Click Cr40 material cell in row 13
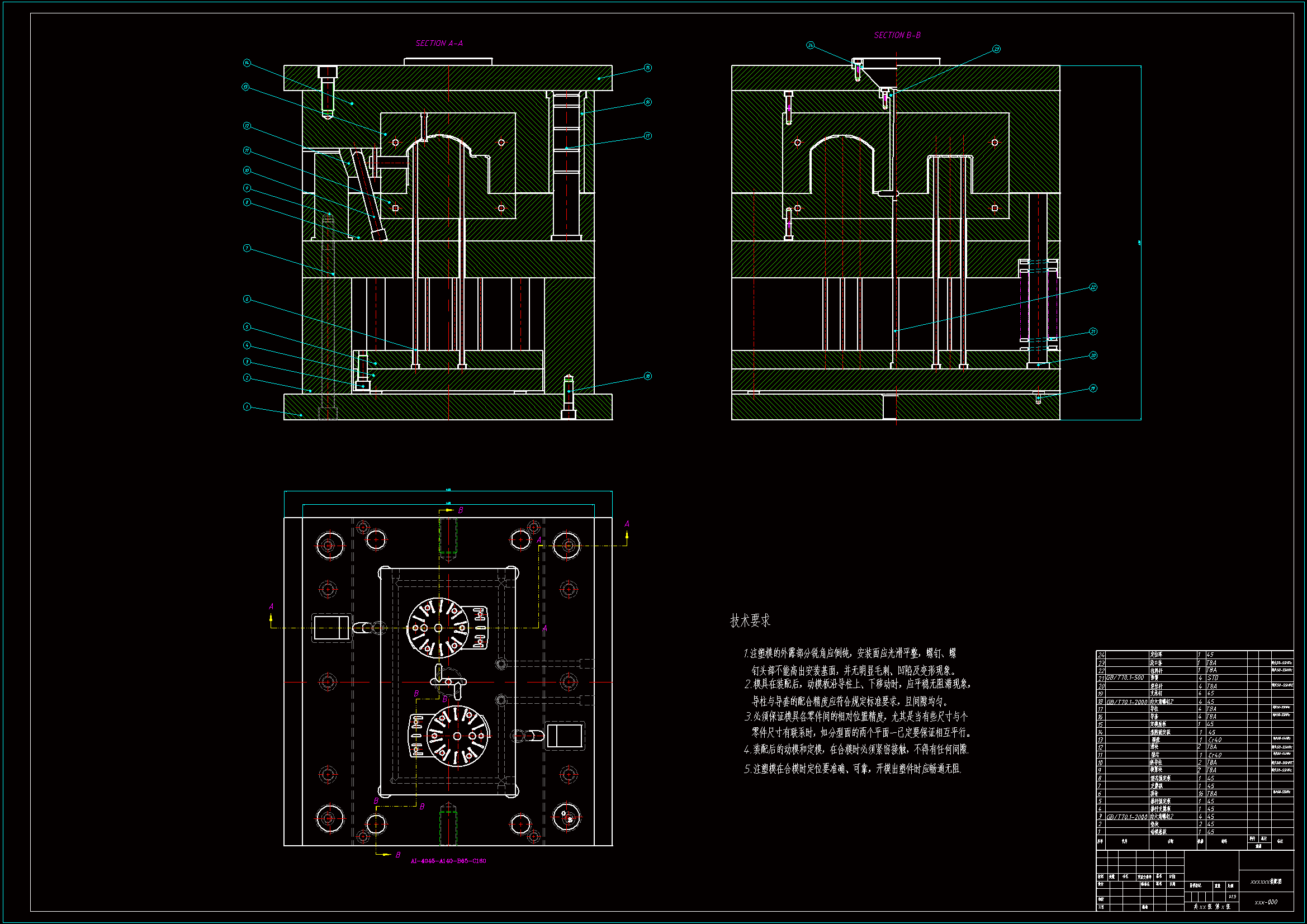The height and width of the screenshot is (924, 1307). (1215, 740)
